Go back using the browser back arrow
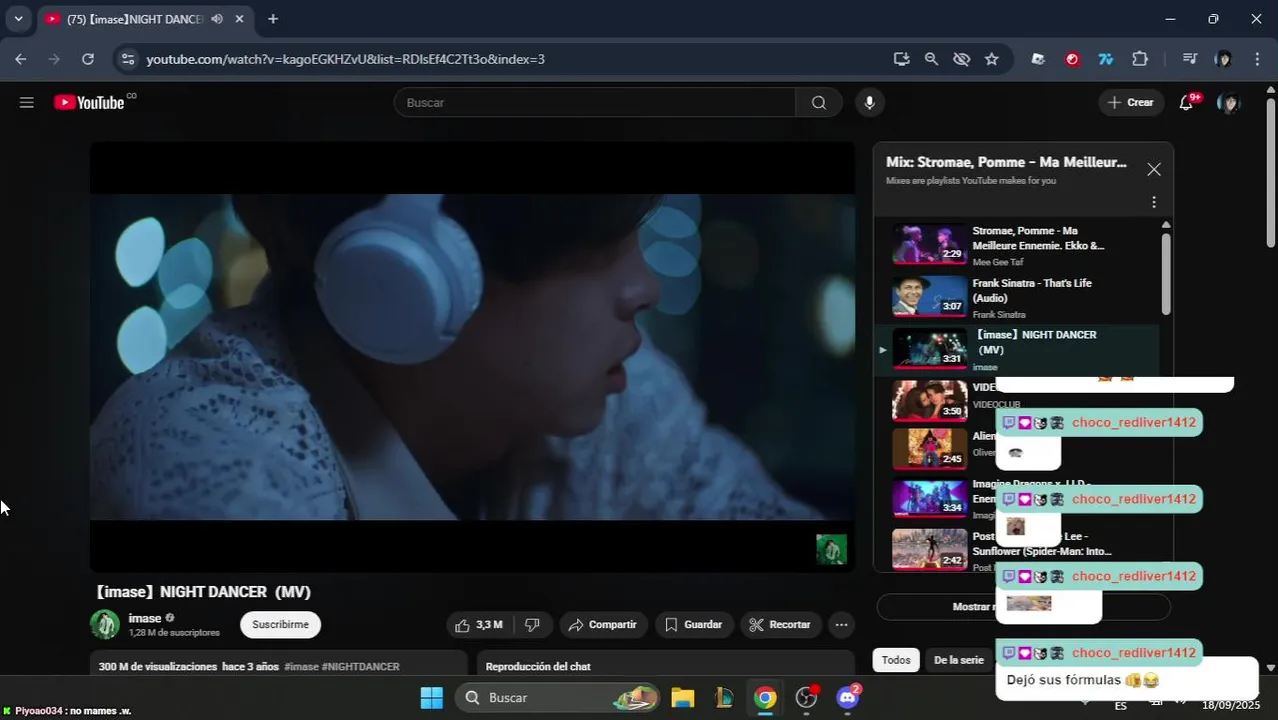This screenshot has height=720, width=1278. (x=20, y=59)
